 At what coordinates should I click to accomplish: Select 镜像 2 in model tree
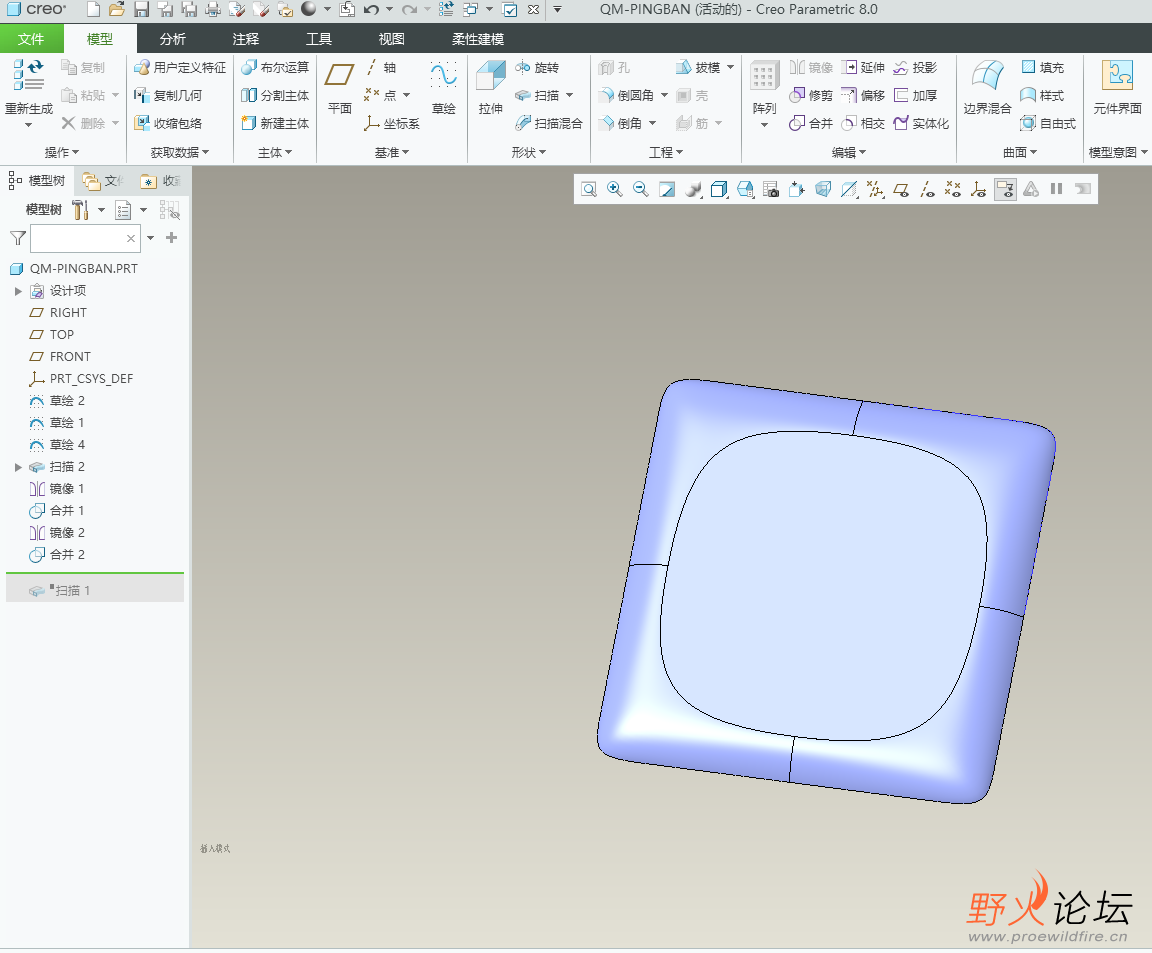pyautogui.click(x=67, y=533)
